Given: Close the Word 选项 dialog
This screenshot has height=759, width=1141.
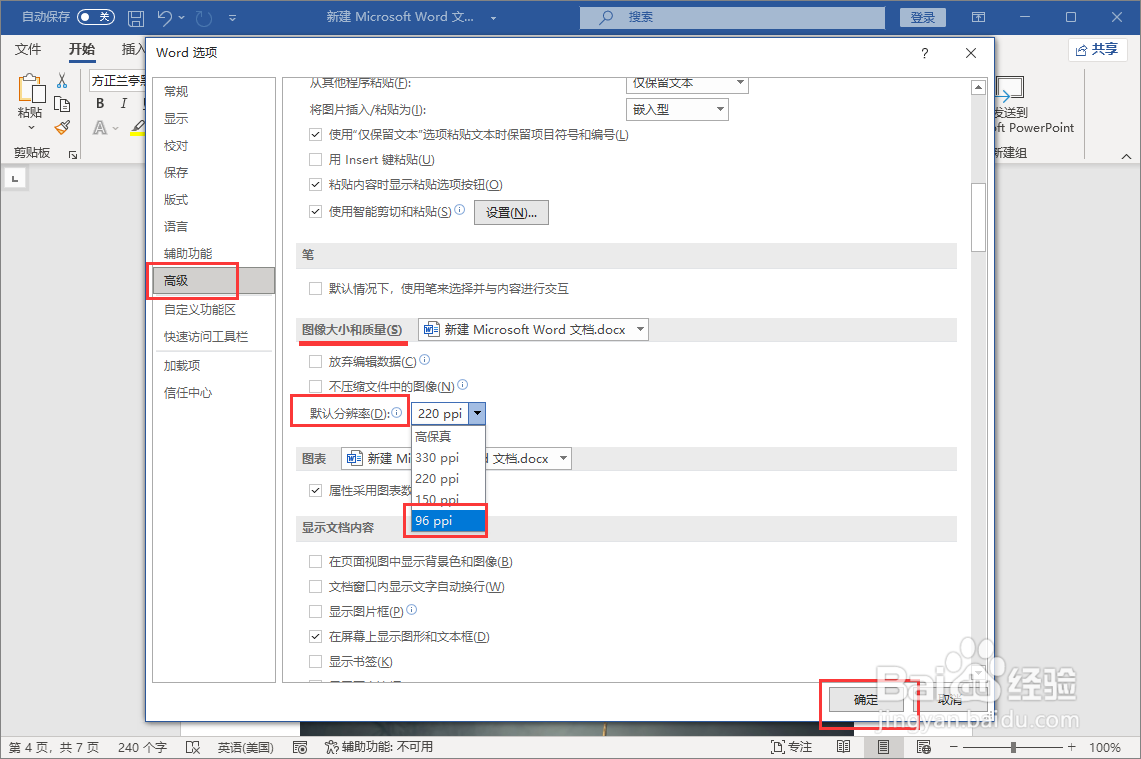Looking at the screenshot, I should coord(971,53).
